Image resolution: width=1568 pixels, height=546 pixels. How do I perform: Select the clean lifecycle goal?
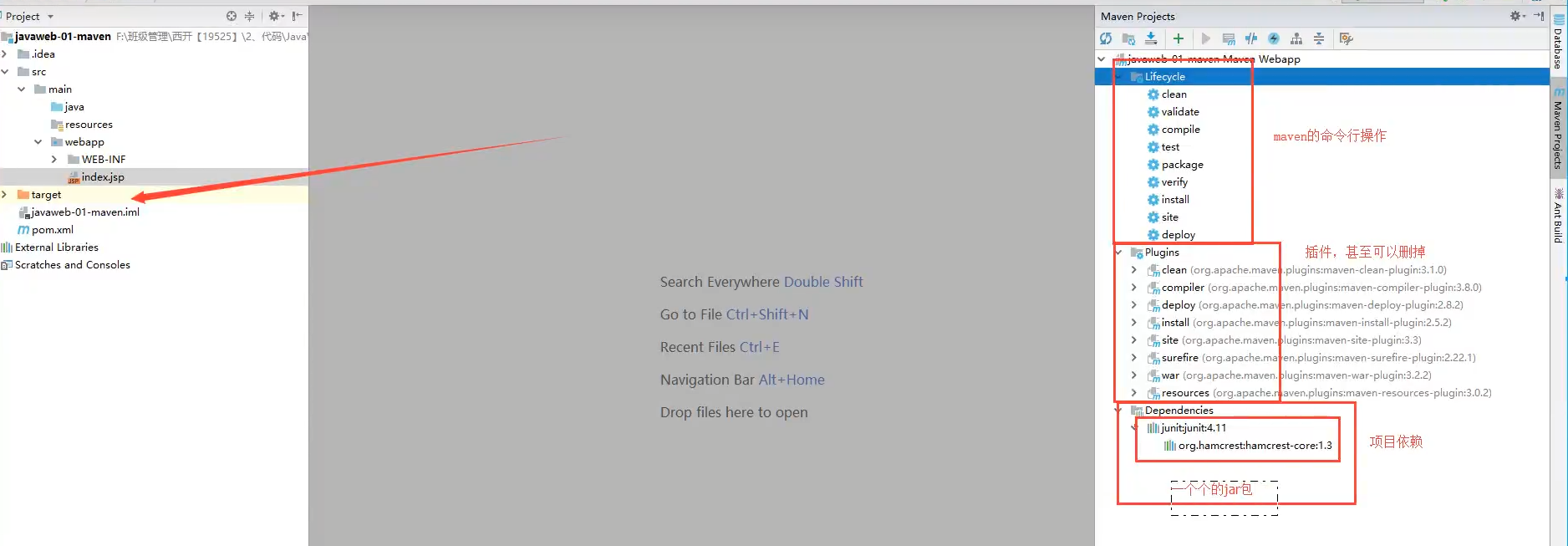pos(1167,94)
